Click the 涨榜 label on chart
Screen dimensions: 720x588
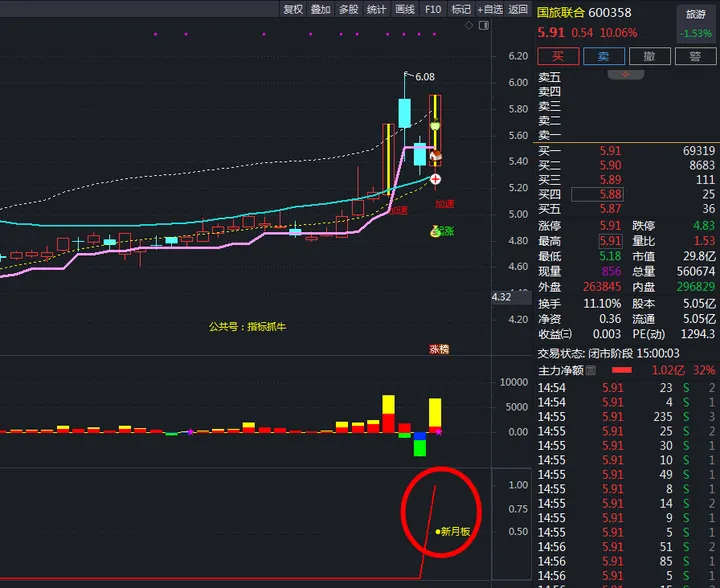pyautogui.click(x=439, y=349)
